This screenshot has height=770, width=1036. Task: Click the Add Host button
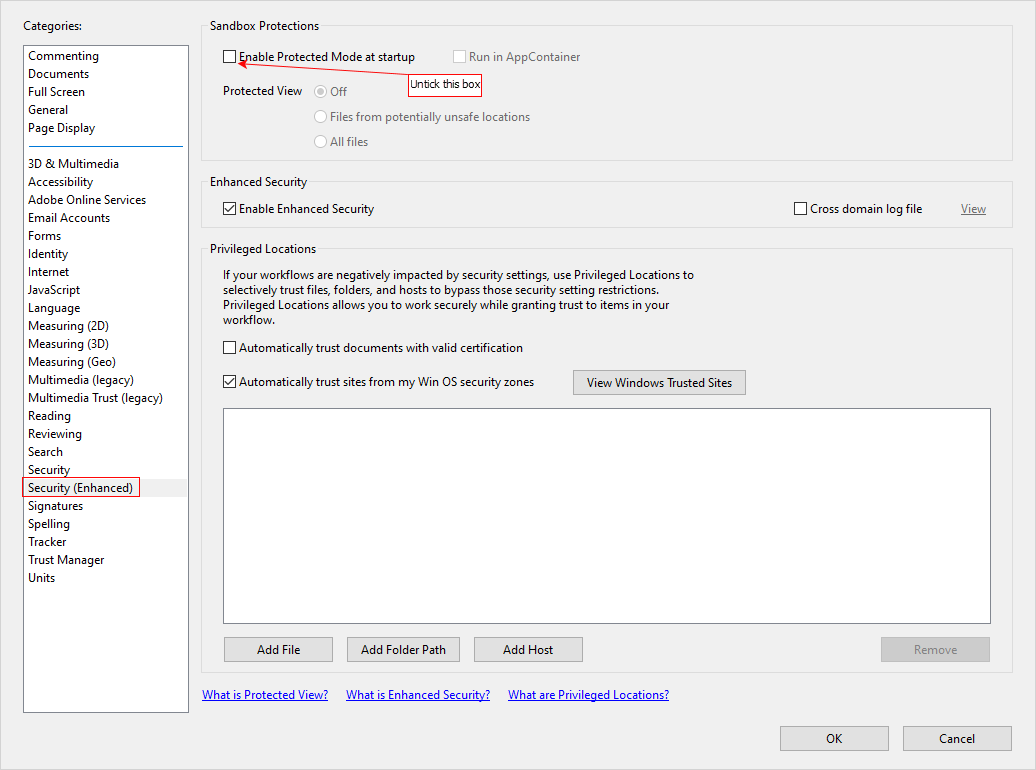[528, 650]
